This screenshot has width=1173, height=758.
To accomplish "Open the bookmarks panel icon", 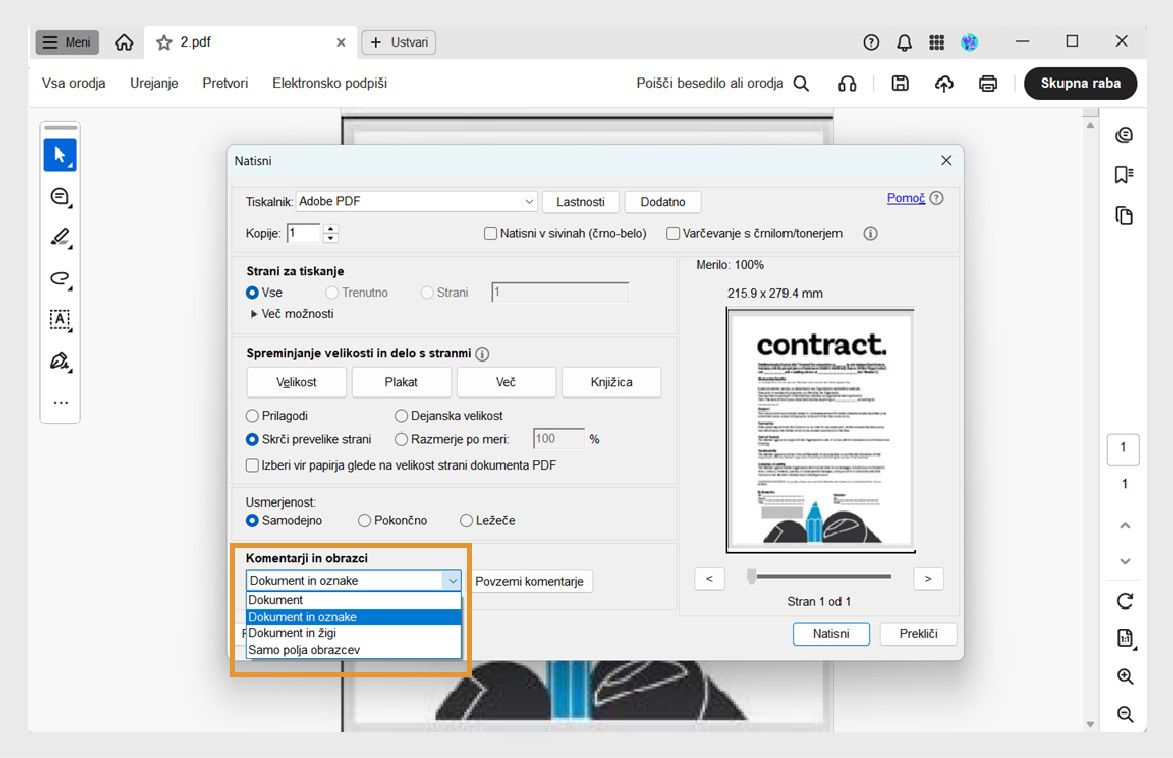I will tap(1124, 175).
